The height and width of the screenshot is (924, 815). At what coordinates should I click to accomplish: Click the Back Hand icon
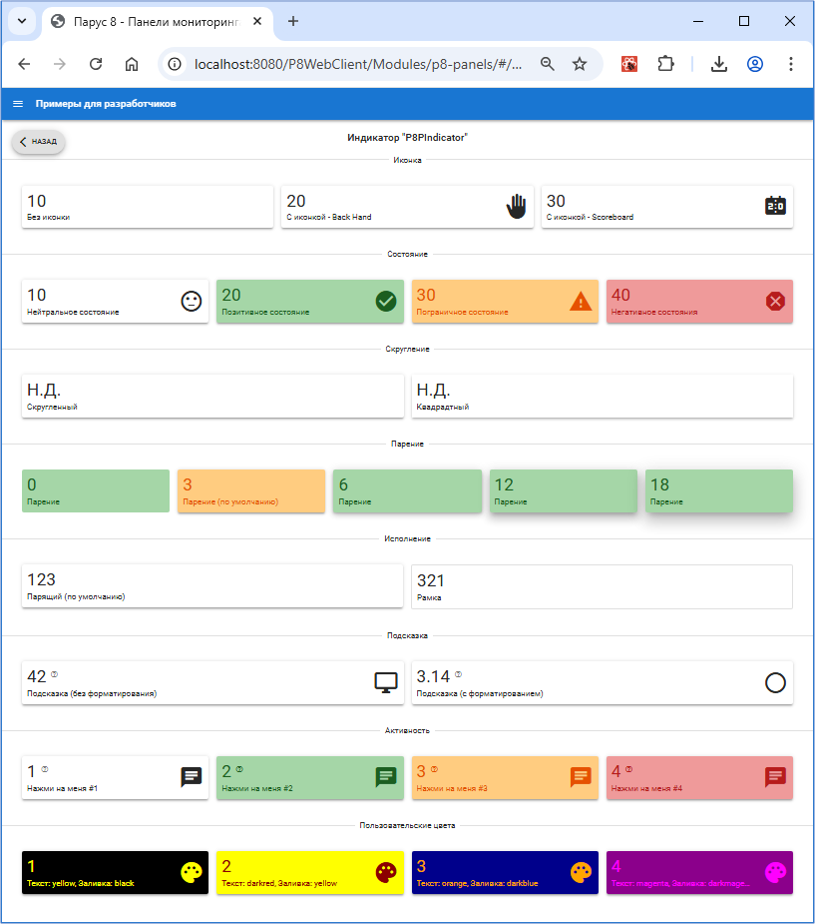point(516,206)
